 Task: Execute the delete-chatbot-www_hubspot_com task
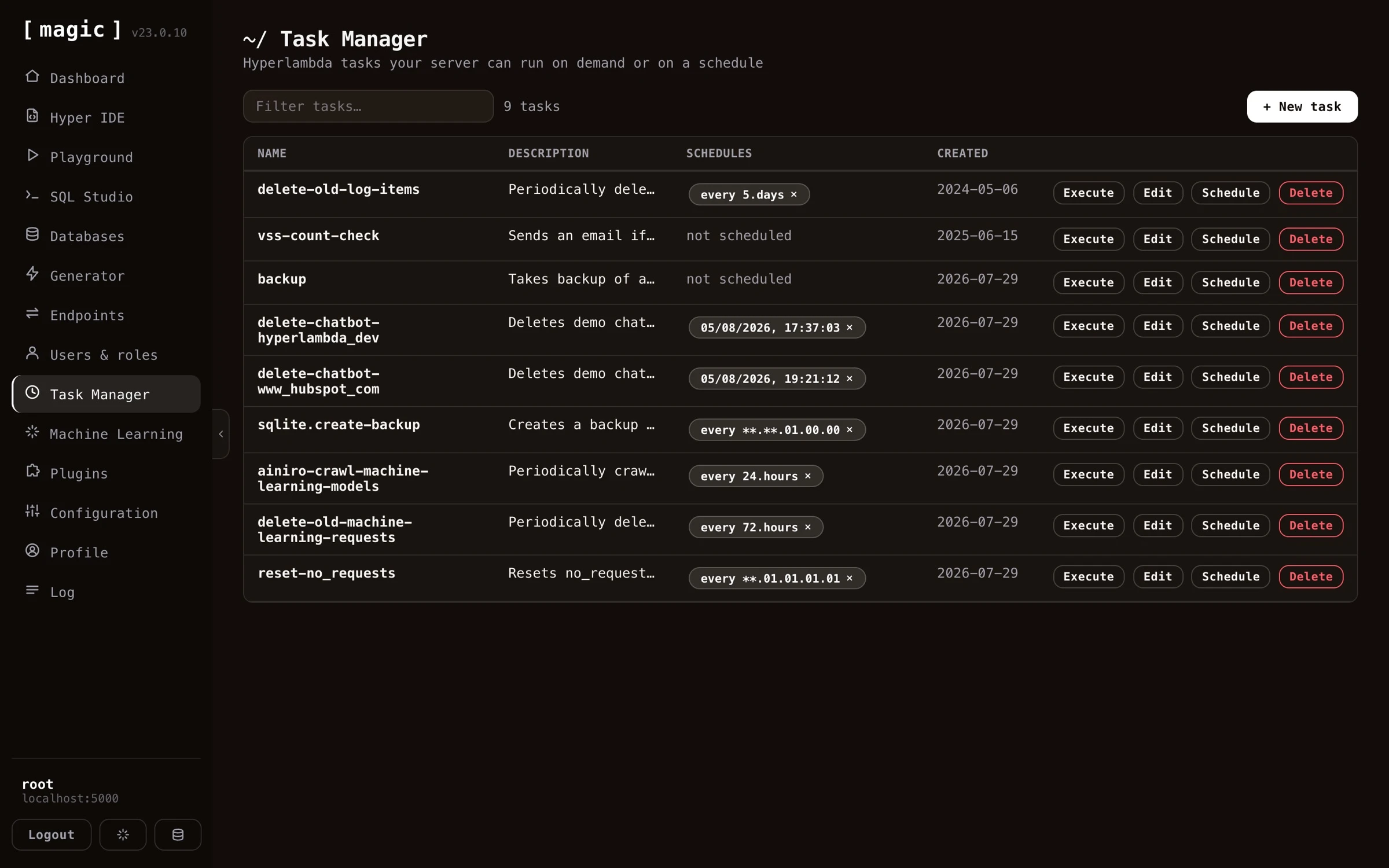pos(1089,377)
